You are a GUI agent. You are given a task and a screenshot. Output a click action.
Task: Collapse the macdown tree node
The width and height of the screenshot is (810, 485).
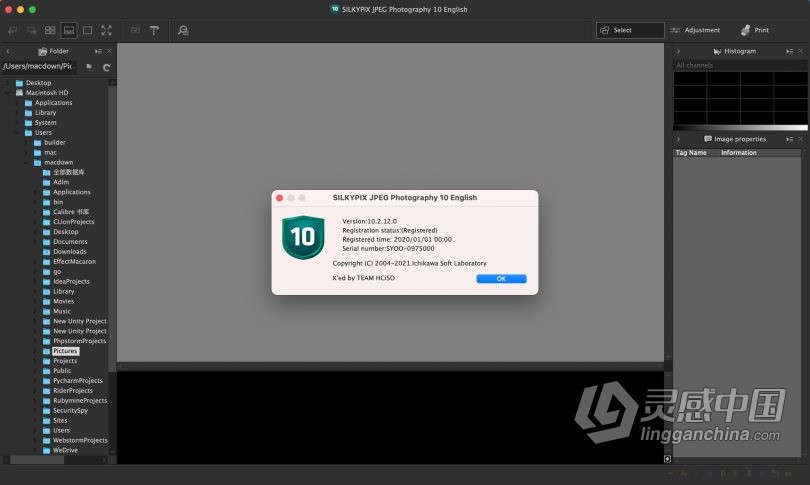click(x=25, y=163)
